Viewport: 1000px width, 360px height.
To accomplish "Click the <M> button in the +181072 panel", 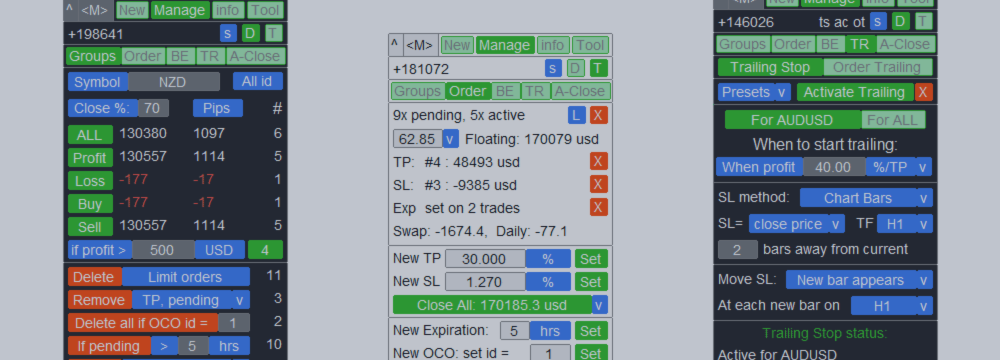I will (420, 45).
